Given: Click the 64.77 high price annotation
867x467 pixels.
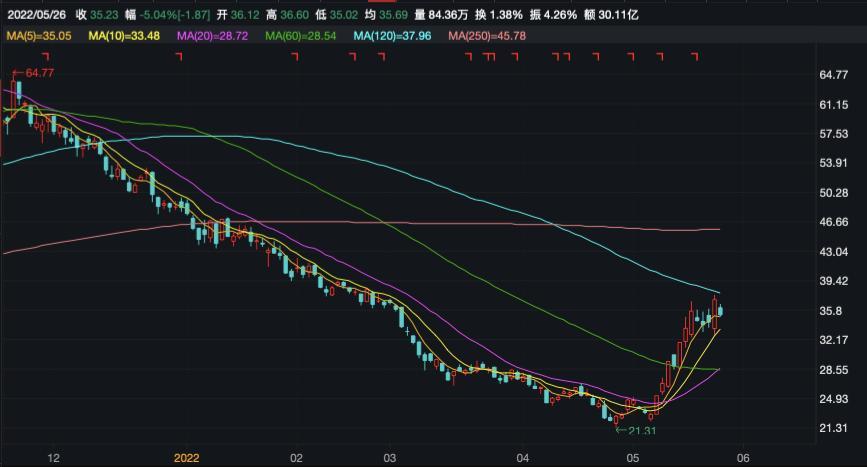Looking at the screenshot, I should tap(38, 73).
